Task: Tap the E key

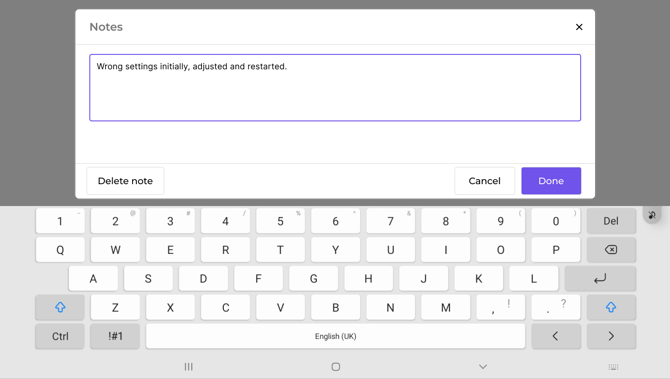Action: pyautogui.click(x=170, y=250)
